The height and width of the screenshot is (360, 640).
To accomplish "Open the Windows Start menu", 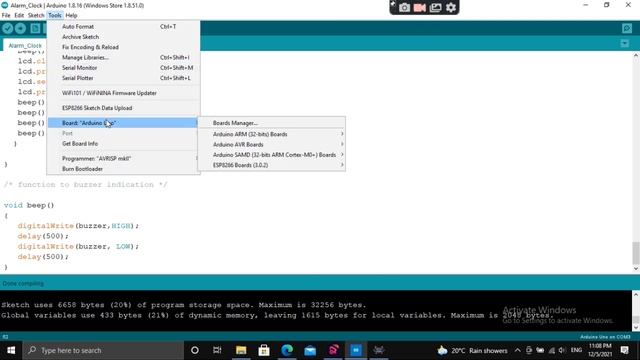I will [11, 350].
